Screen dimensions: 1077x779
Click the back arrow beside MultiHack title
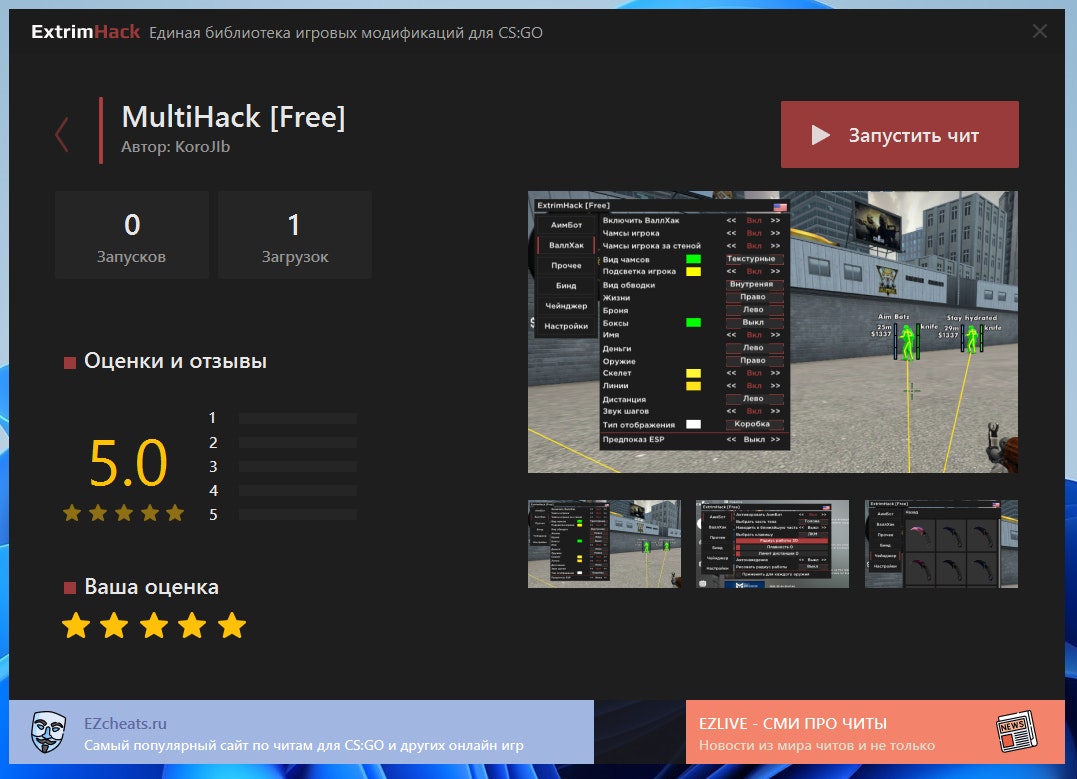62,133
